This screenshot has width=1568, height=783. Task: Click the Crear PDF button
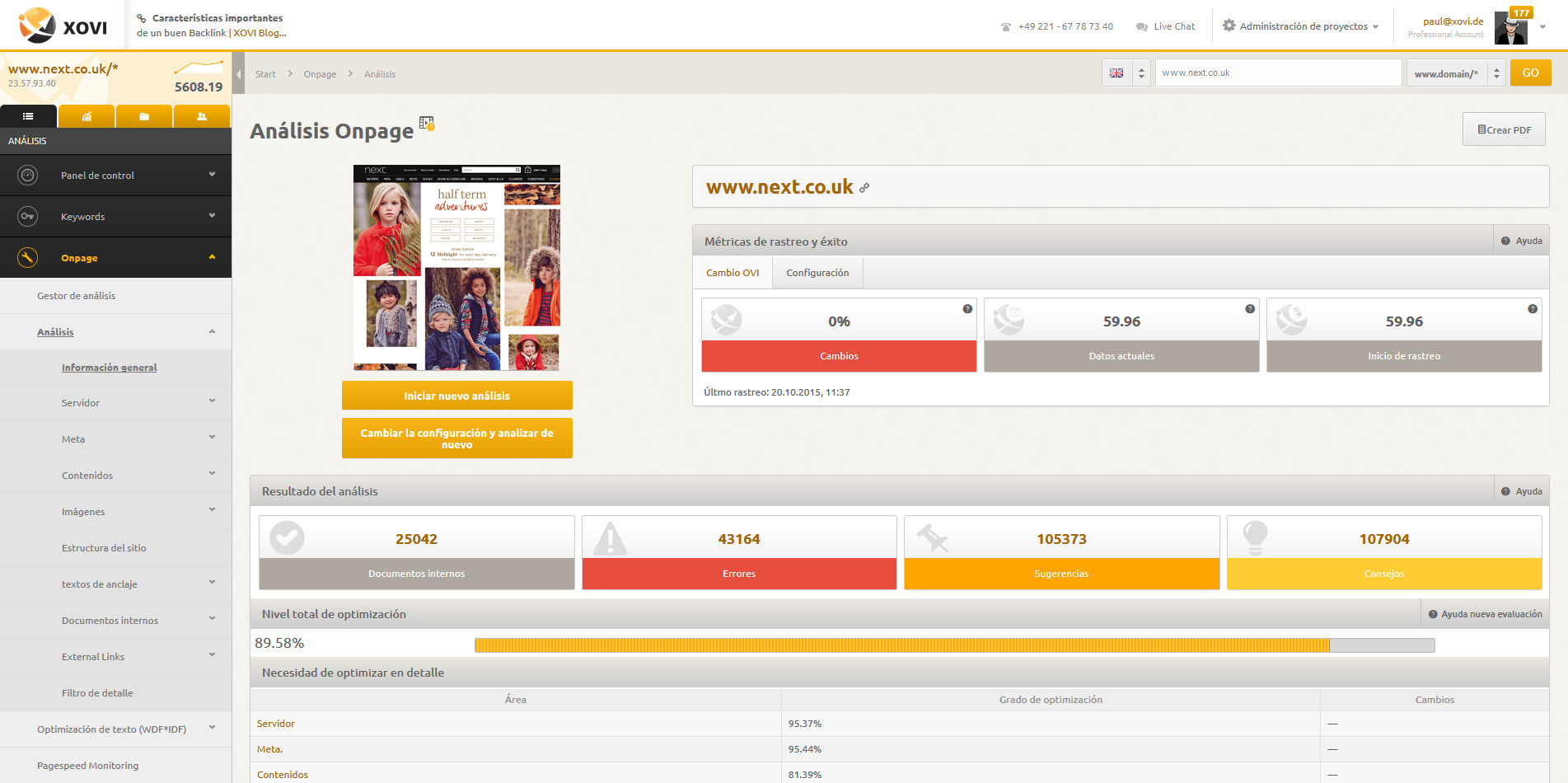click(x=1504, y=129)
